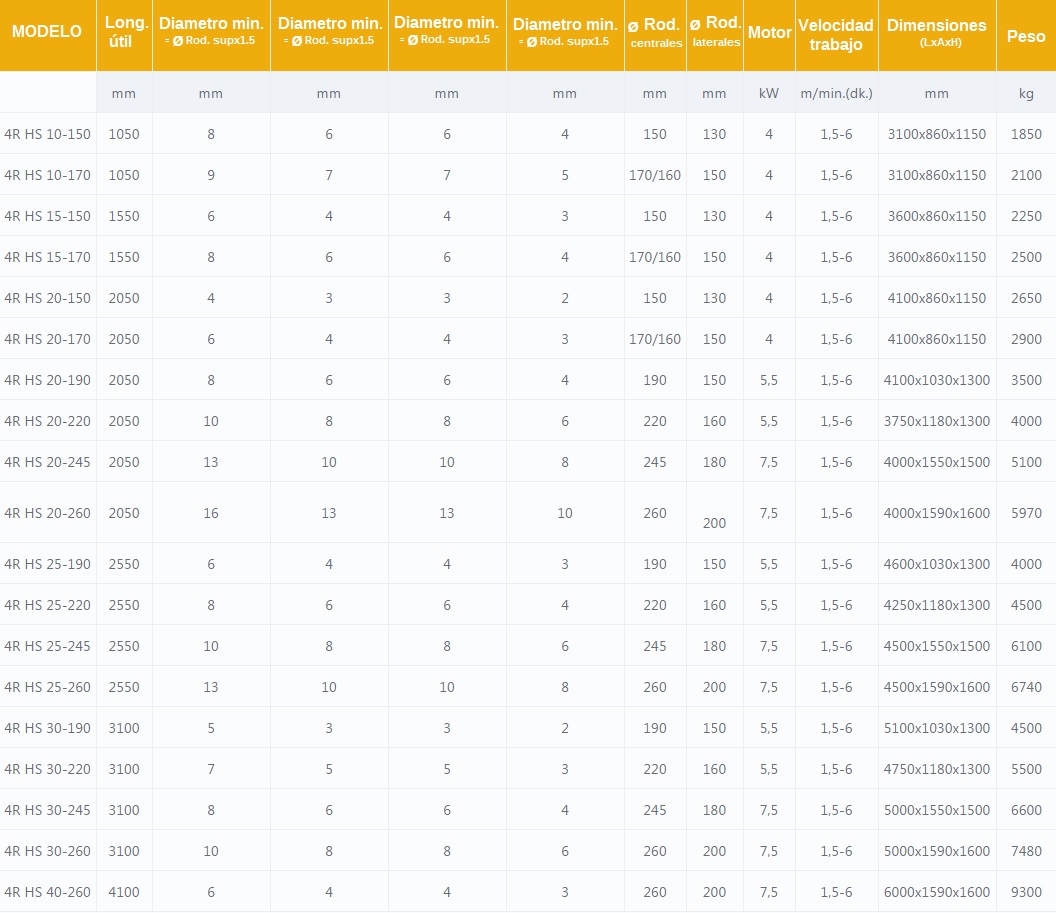
Task: Click weight value 9300
Action: click(x=1026, y=892)
